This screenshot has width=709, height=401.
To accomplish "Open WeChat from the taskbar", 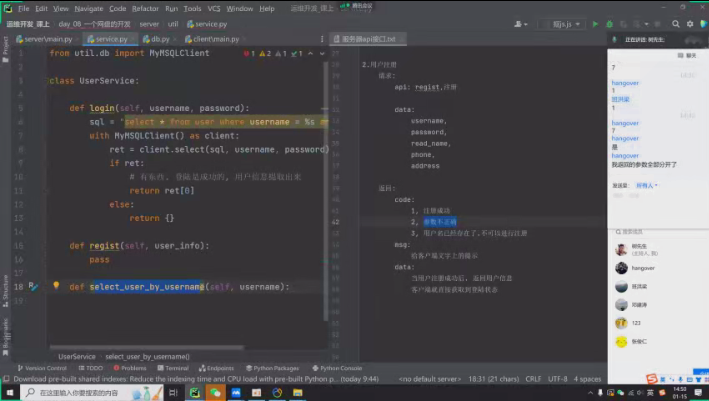I will pos(215,392).
